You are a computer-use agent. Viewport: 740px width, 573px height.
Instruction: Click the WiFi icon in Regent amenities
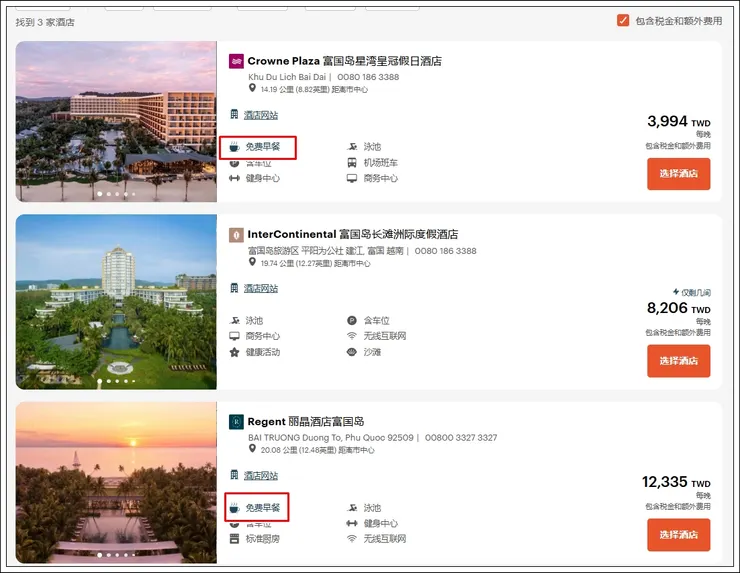[x=352, y=539]
